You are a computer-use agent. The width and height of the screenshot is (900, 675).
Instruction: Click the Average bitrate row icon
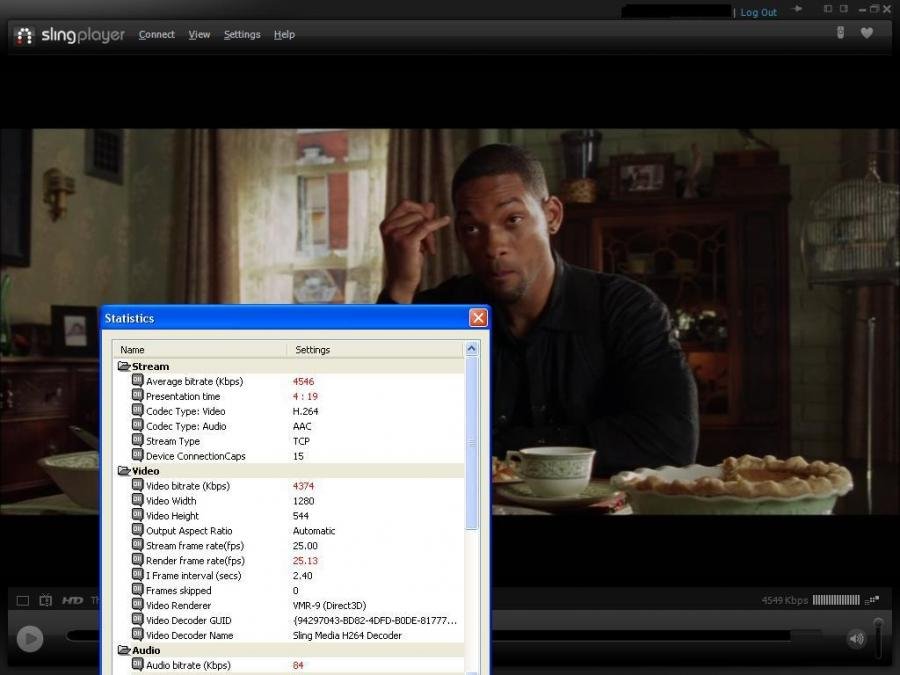coord(138,380)
